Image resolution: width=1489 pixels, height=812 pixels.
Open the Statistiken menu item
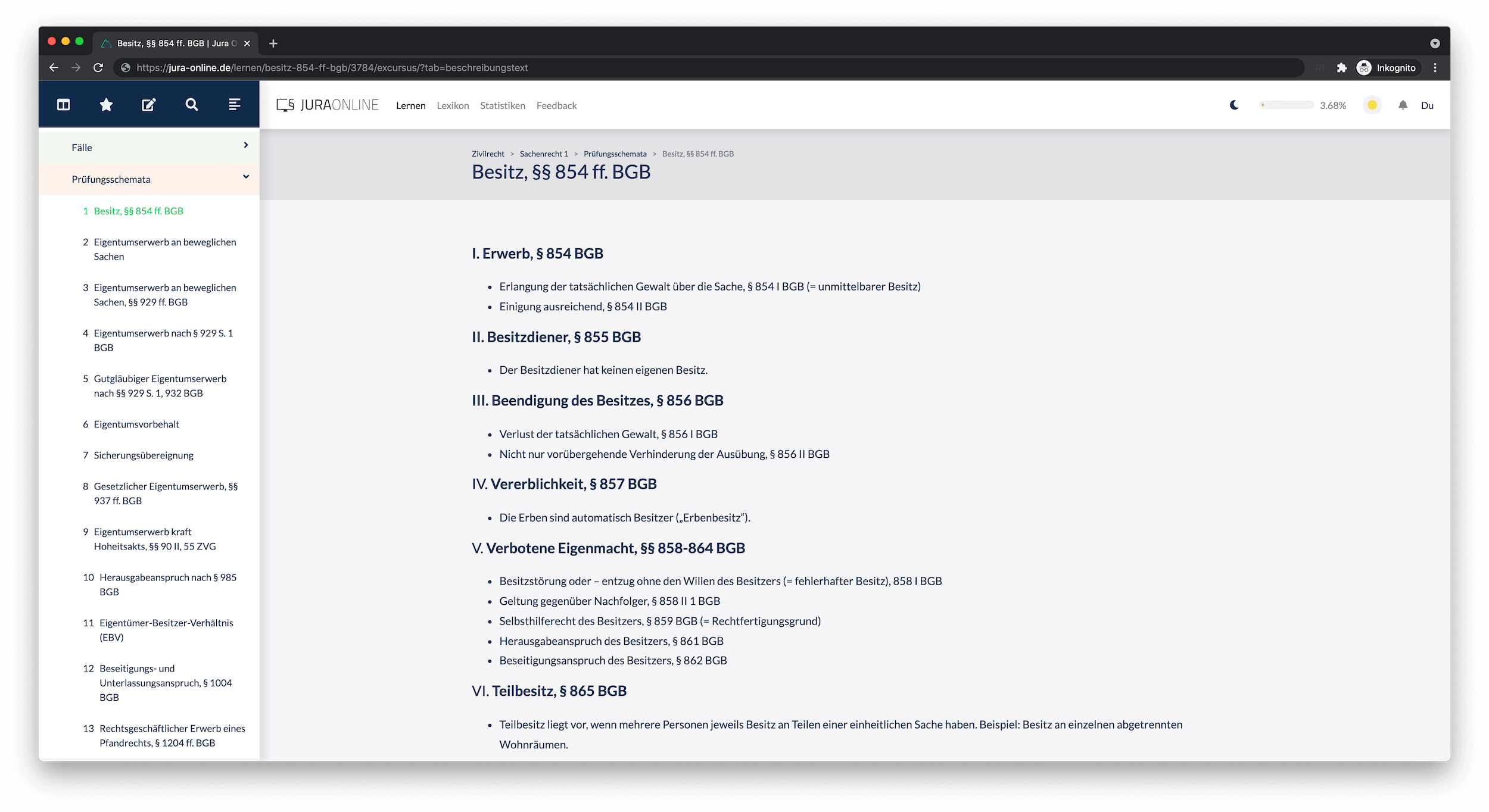[x=502, y=105]
